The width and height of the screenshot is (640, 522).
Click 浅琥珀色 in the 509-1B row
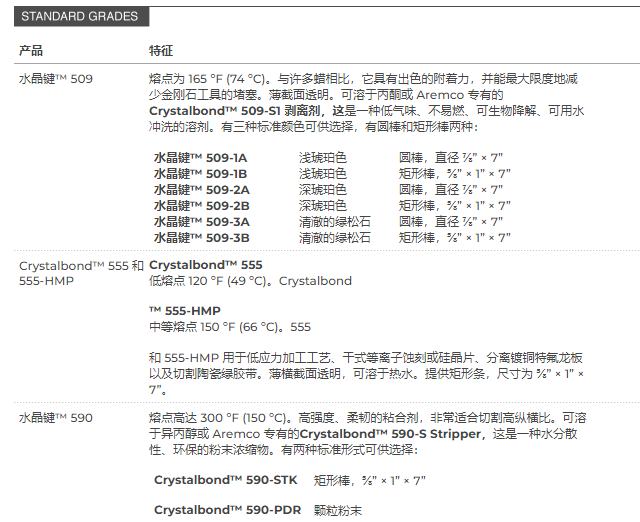tap(322, 174)
